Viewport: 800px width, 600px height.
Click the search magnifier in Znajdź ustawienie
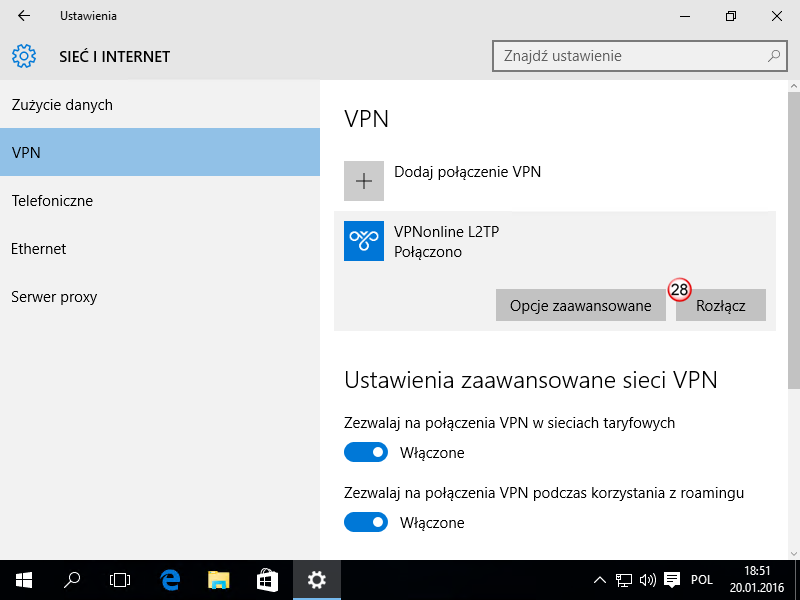coord(773,56)
